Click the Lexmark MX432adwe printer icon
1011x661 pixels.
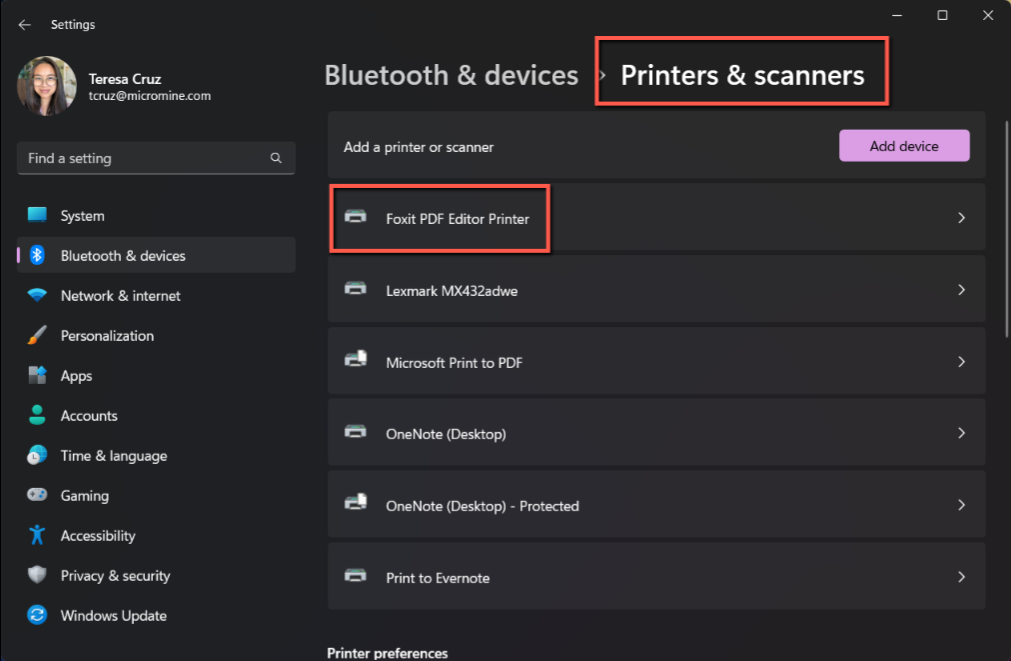[355, 290]
